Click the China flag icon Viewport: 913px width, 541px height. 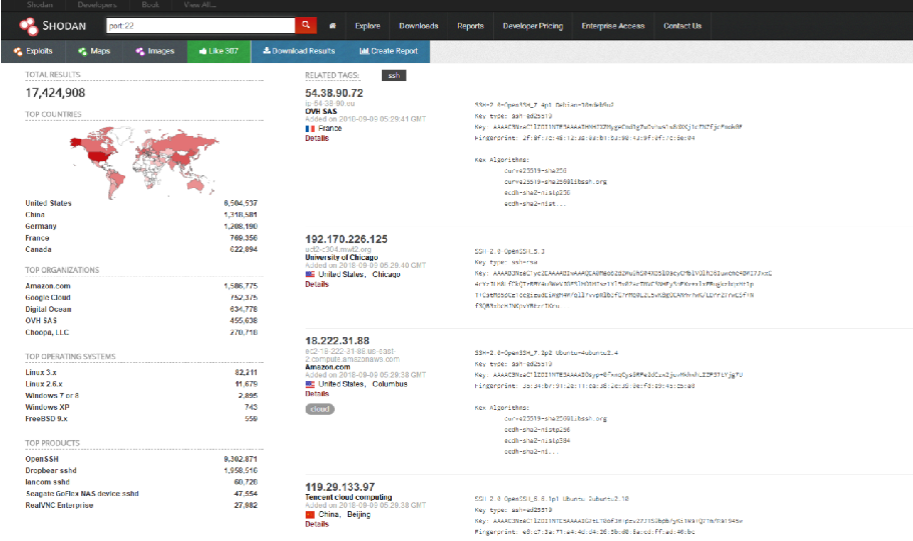pyautogui.click(x=310, y=515)
